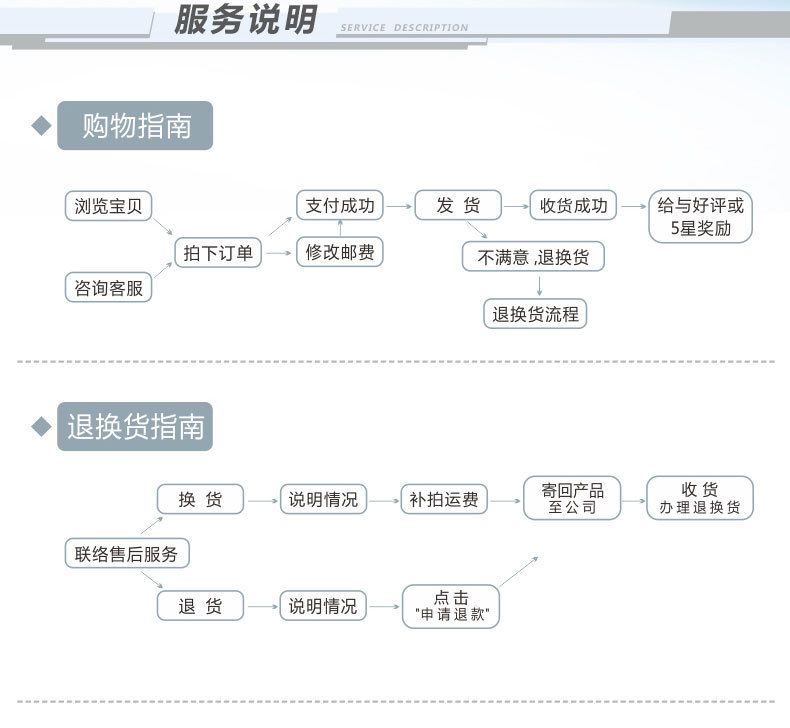Click the diamond icon beside 购物指南

[41, 125]
